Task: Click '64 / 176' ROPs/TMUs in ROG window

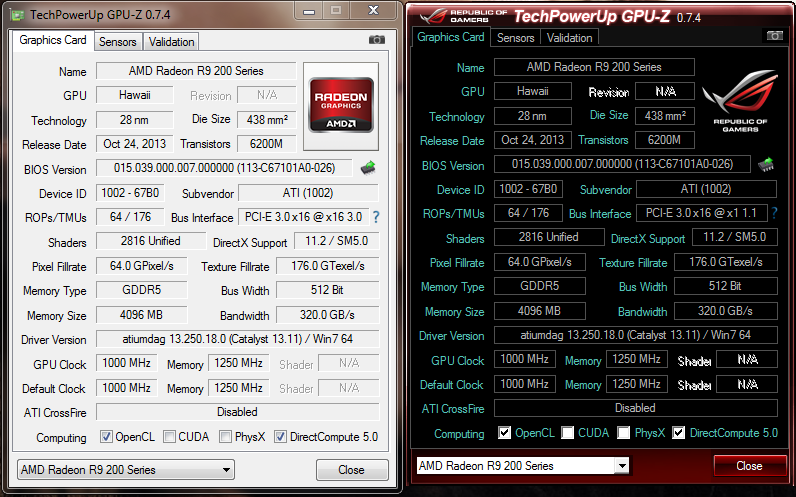Action: (528, 213)
